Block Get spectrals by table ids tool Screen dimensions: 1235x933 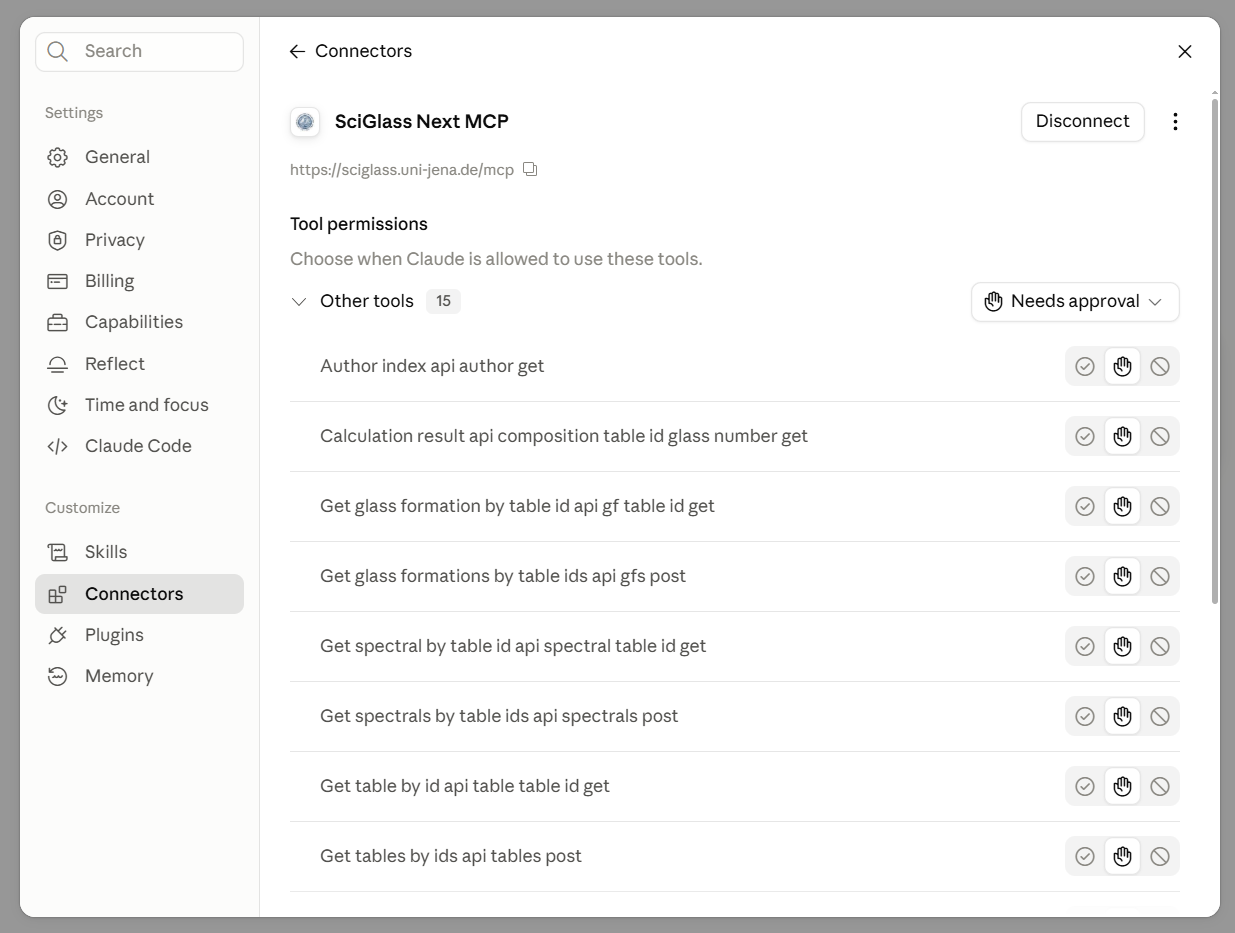(1160, 716)
